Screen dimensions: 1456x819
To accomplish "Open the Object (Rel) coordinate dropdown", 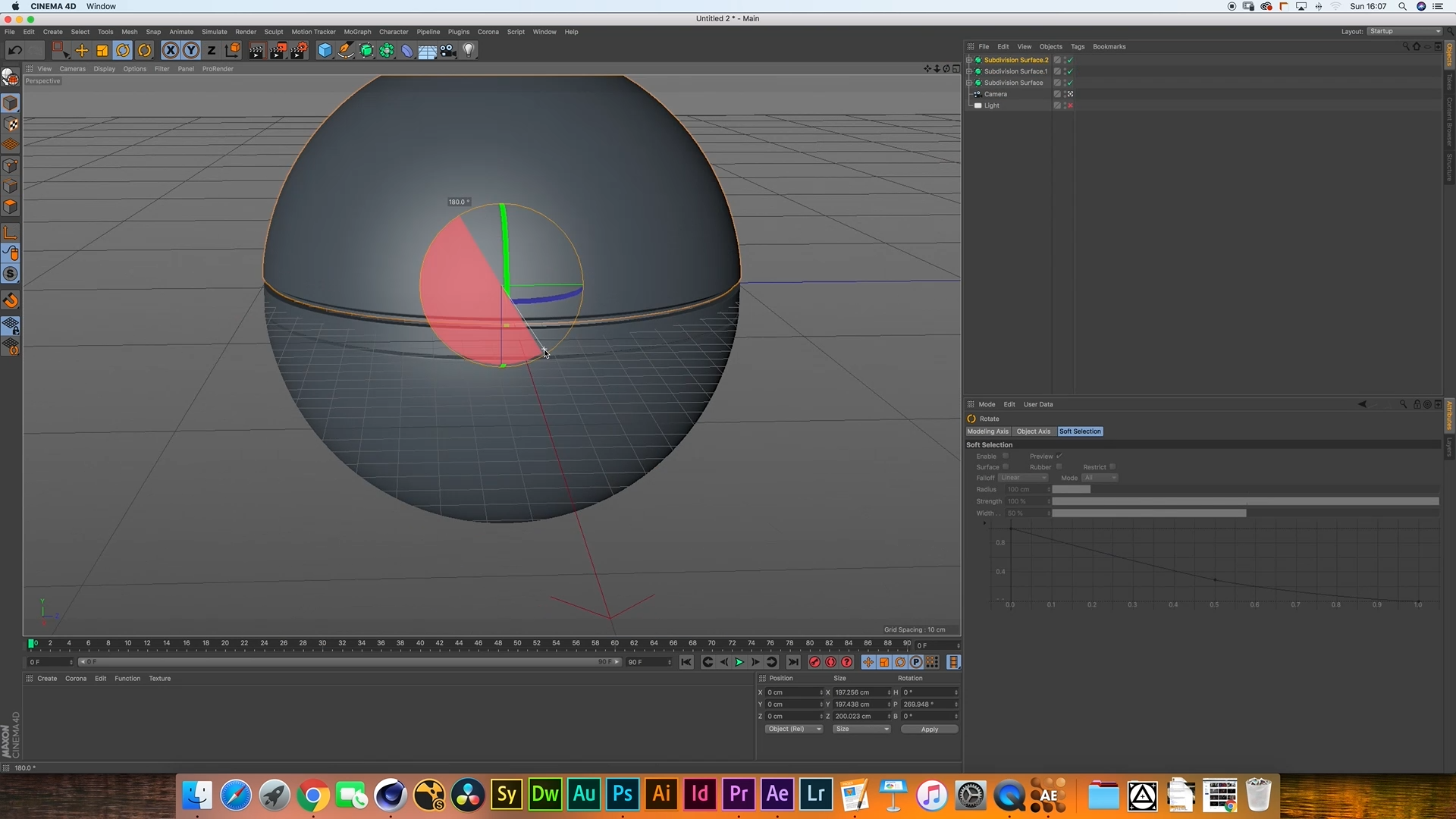I will (x=793, y=729).
